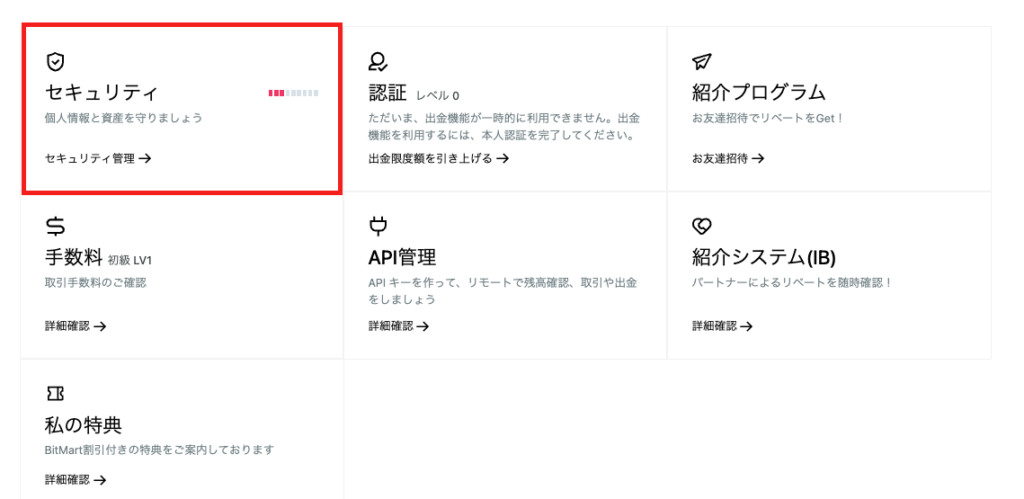Click the security level progress bar
Screen dimensions: 1024x499
tap(293, 93)
